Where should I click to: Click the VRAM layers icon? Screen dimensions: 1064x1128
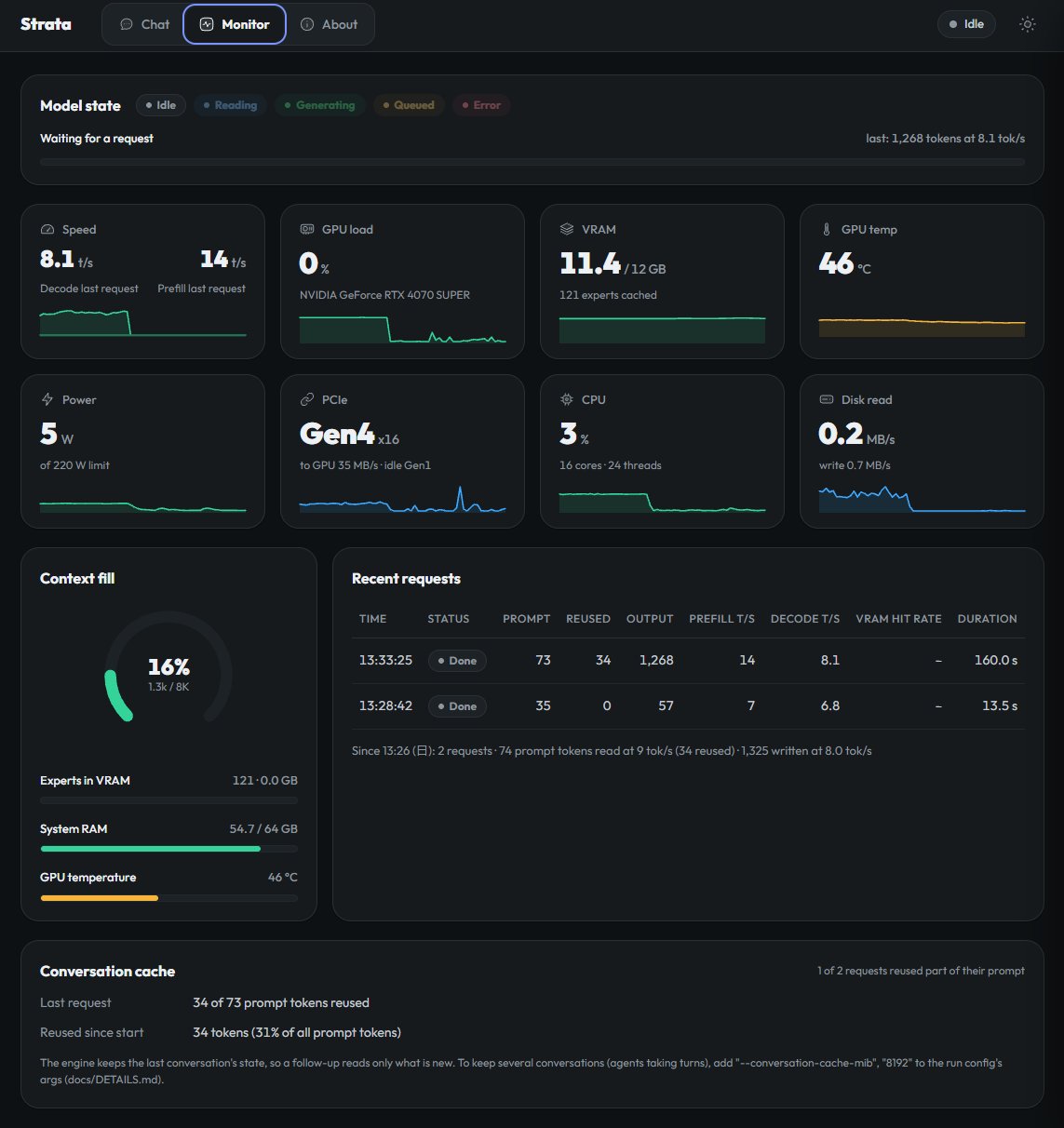567,230
